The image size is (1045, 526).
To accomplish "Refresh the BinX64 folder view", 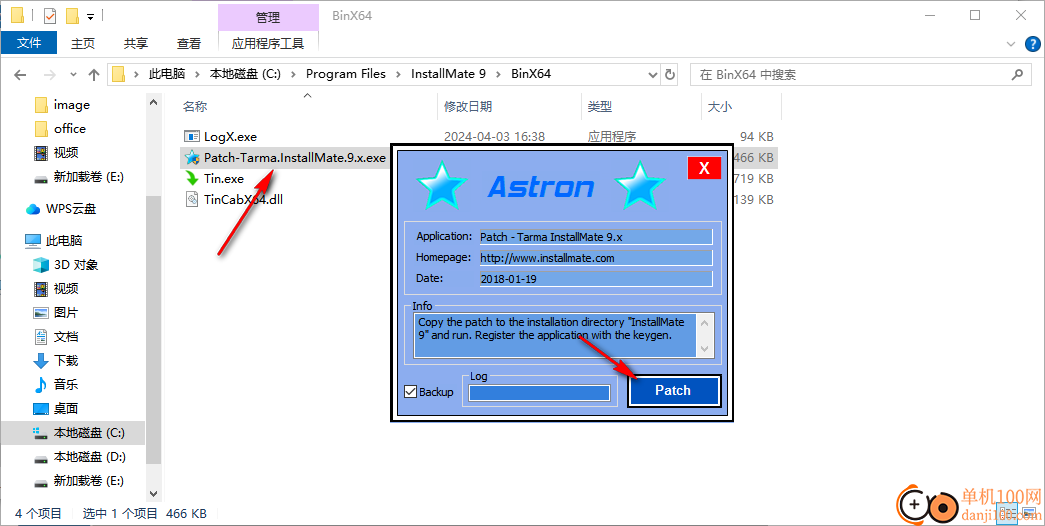I will point(670,75).
